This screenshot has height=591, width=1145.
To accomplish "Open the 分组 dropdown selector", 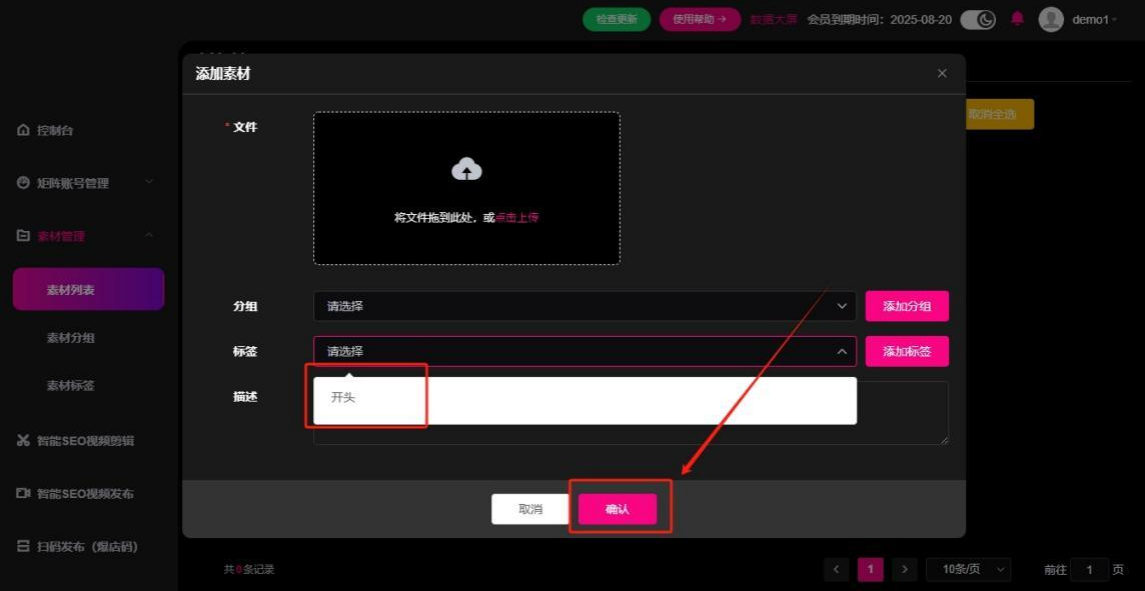I will 584,306.
